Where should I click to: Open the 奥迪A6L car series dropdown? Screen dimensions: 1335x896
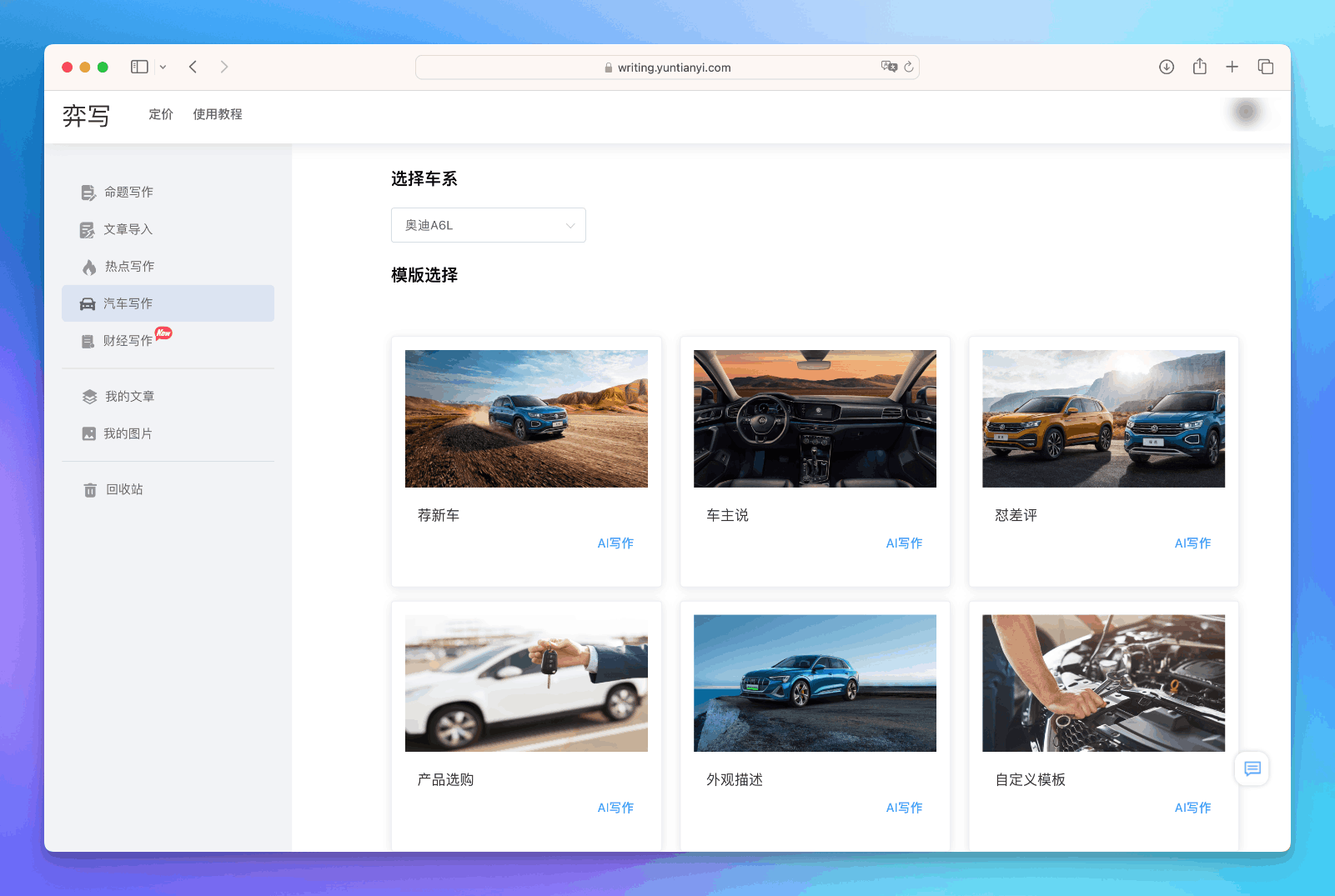tap(489, 225)
